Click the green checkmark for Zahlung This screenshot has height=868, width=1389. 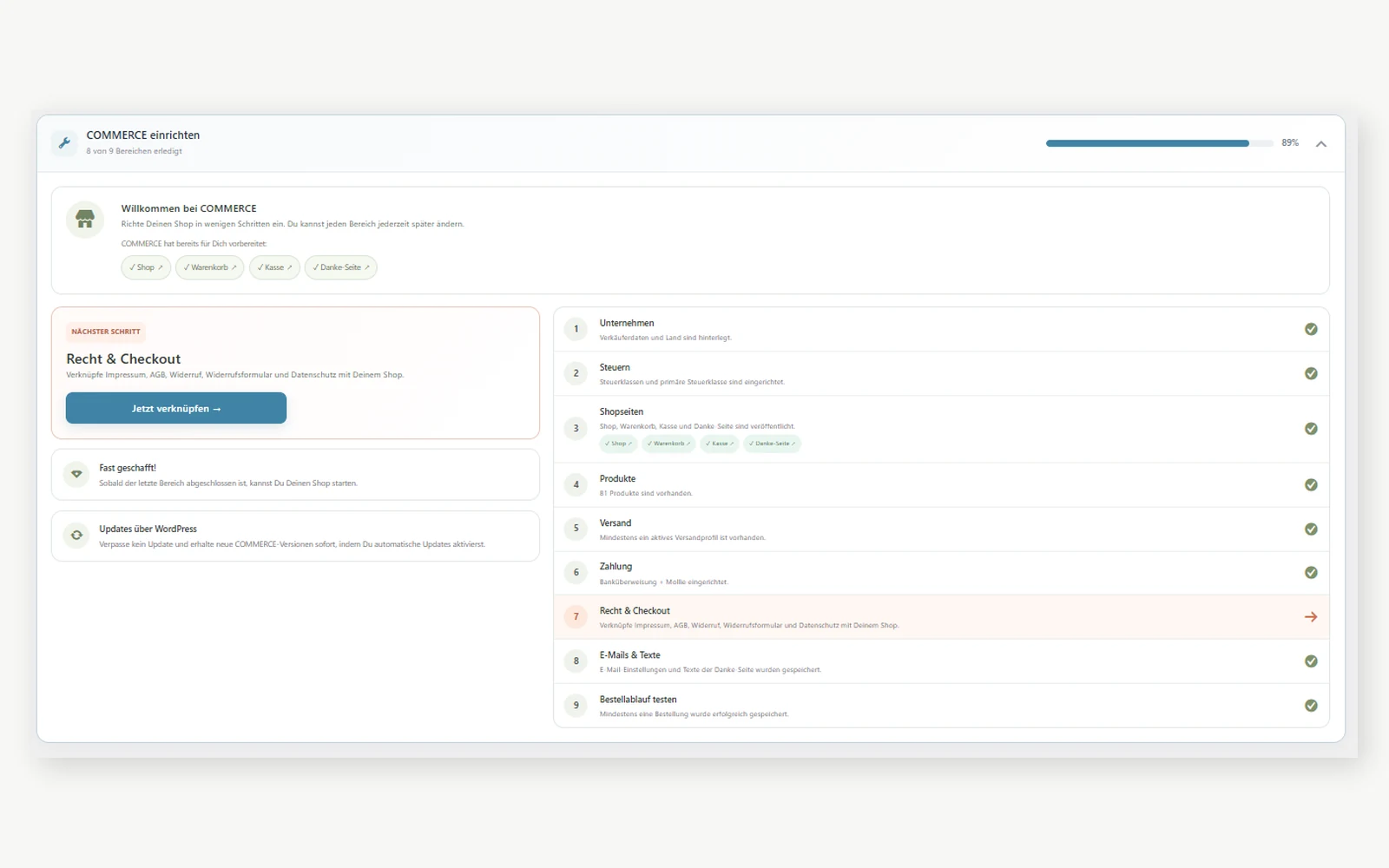click(x=1311, y=573)
